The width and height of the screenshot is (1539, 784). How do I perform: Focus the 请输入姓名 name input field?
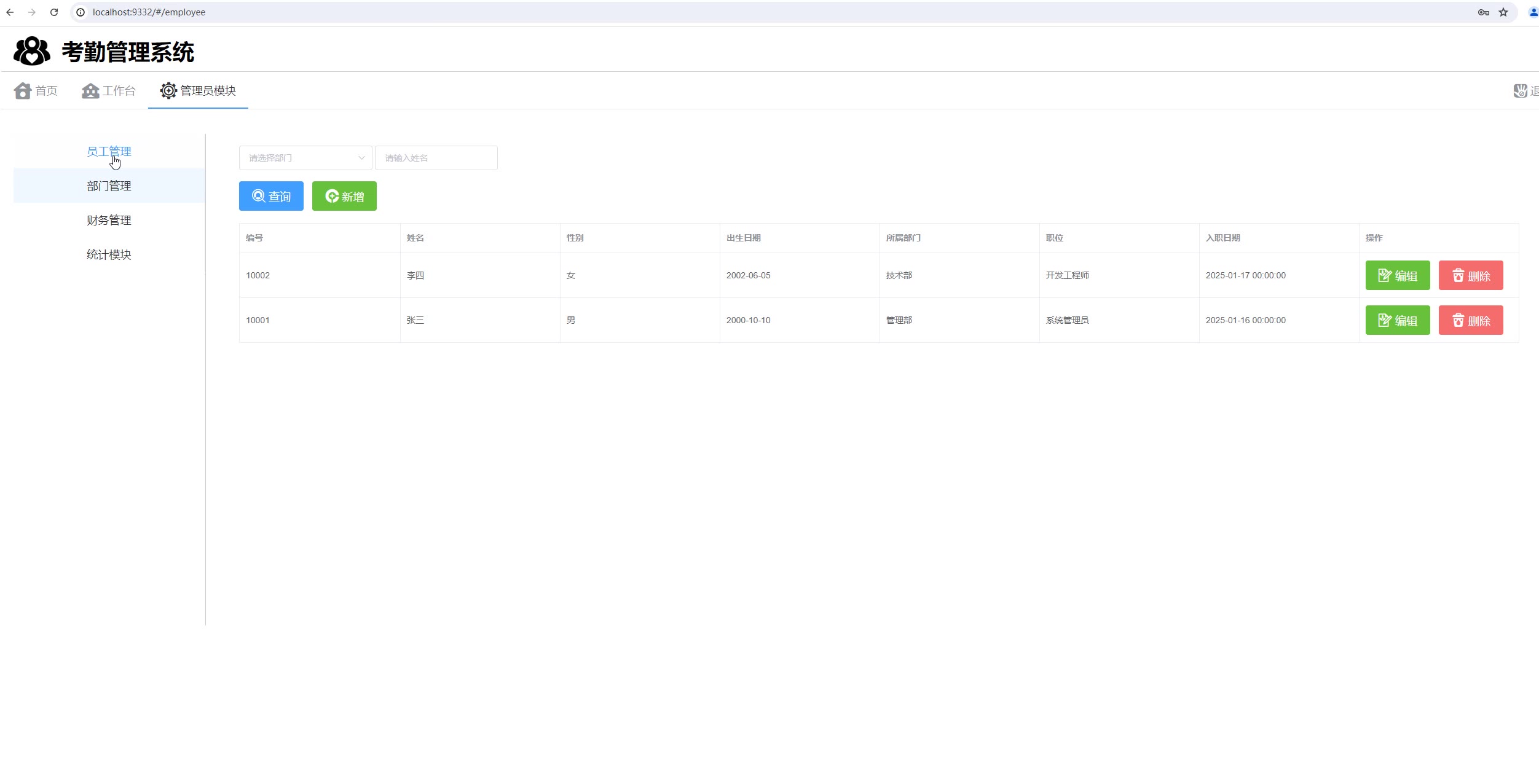pyautogui.click(x=436, y=158)
